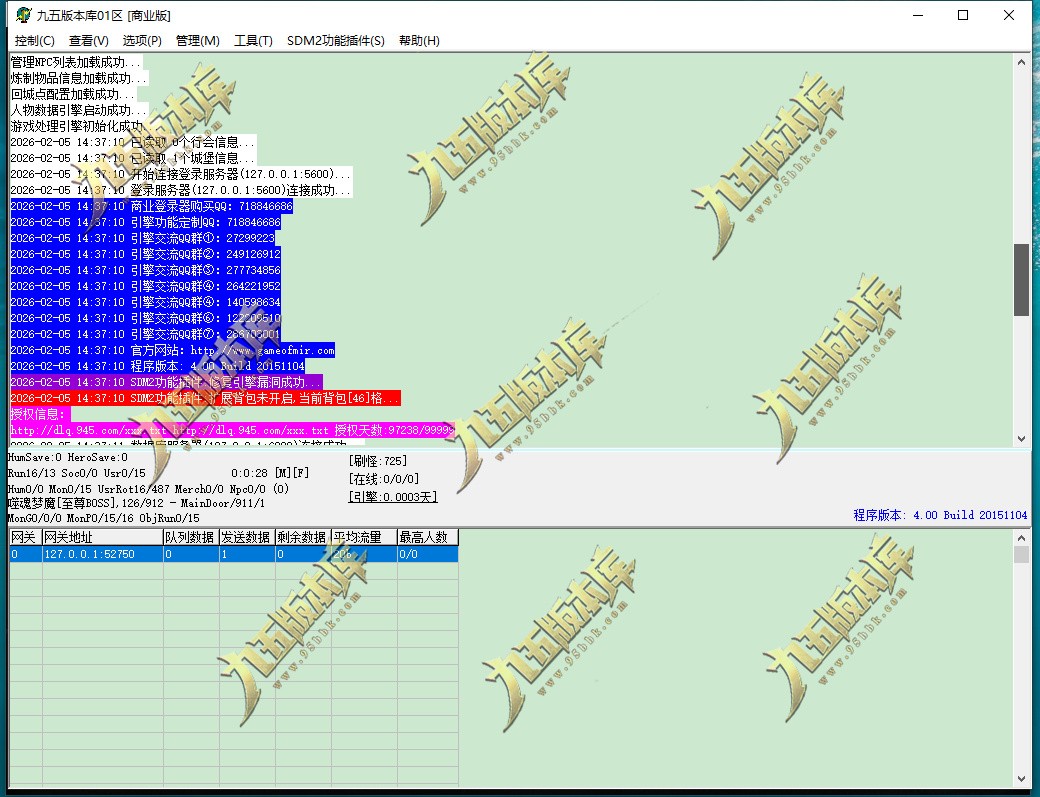This screenshot has width=1040, height=797.
Task: Click the 0/0 最高人数 cell
Action: (x=428, y=554)
